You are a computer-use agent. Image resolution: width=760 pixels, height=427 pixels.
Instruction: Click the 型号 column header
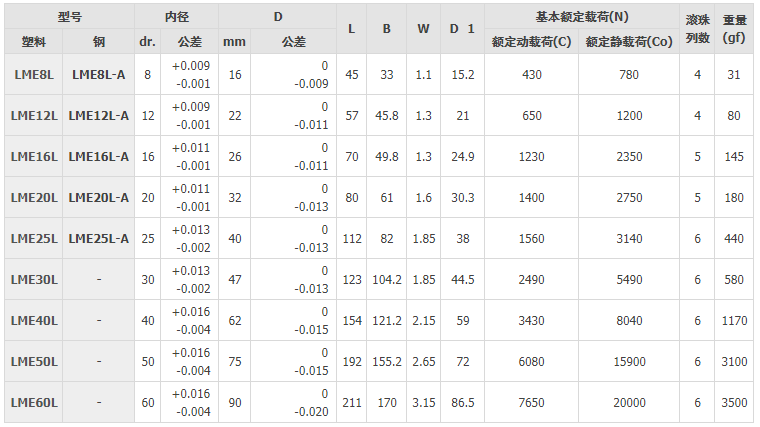pos(68,17)
